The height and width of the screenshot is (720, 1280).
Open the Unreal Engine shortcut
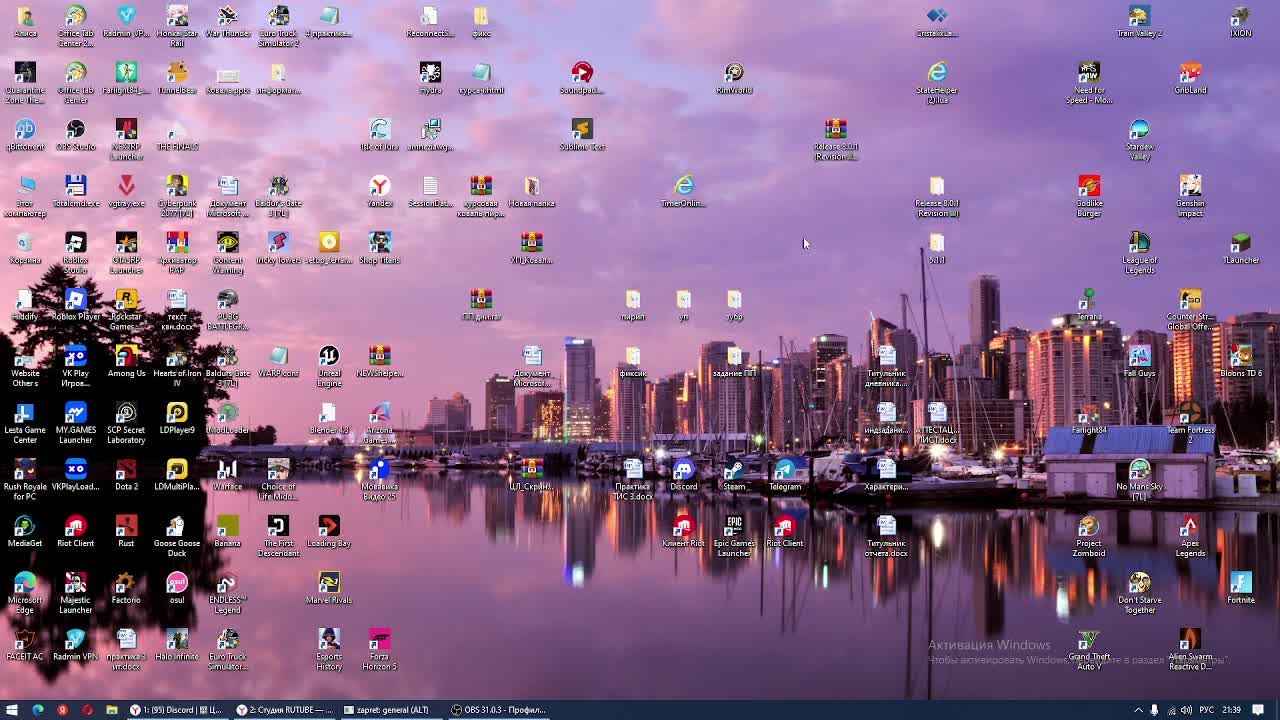329,365
